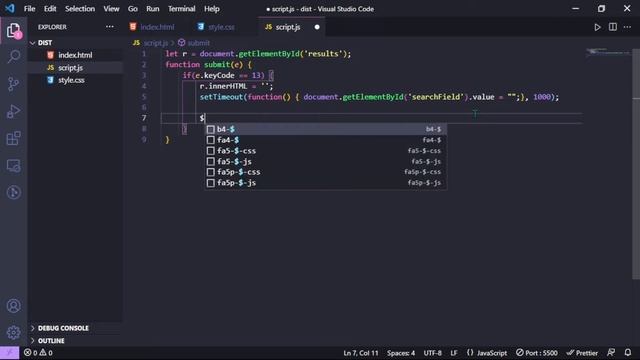Select the fa5p-$-css snippet suggestion
Image resolution: width=640 pixels, height=360 pixels.
(325, 172)
